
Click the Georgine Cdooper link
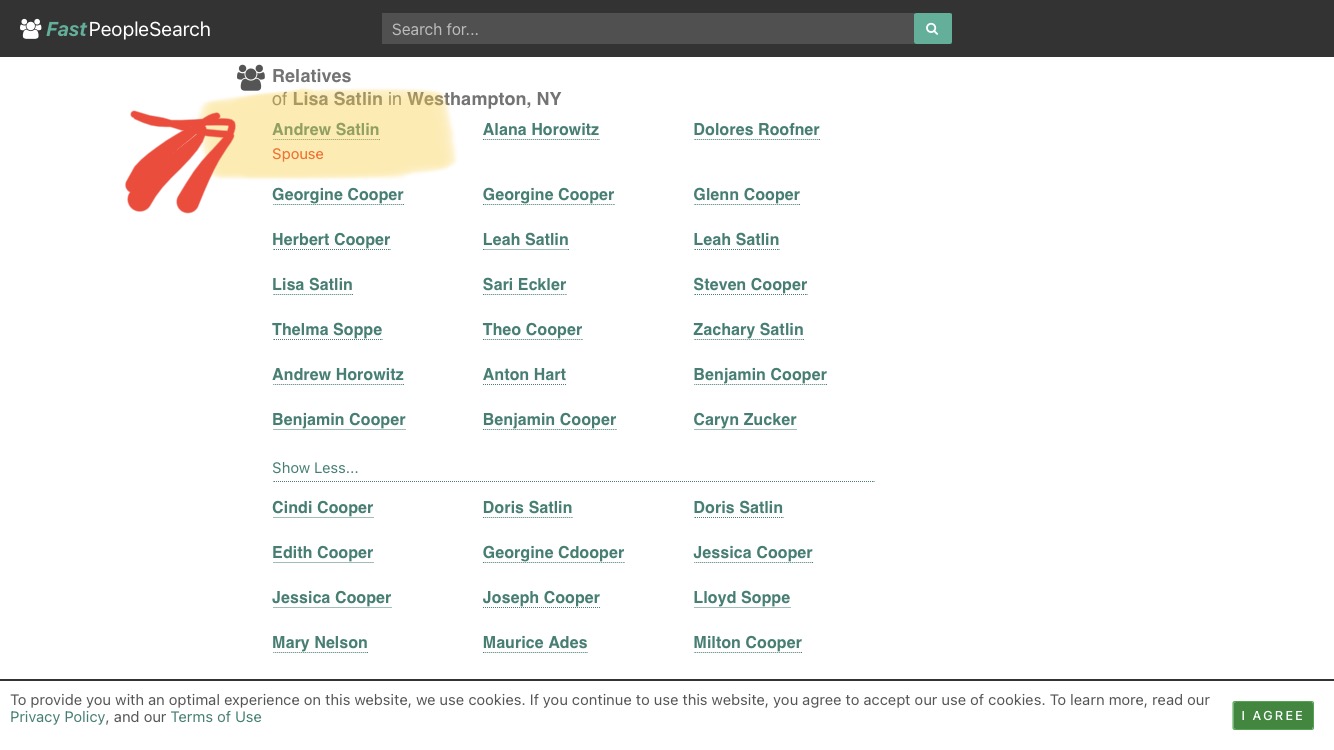point(553,552)
